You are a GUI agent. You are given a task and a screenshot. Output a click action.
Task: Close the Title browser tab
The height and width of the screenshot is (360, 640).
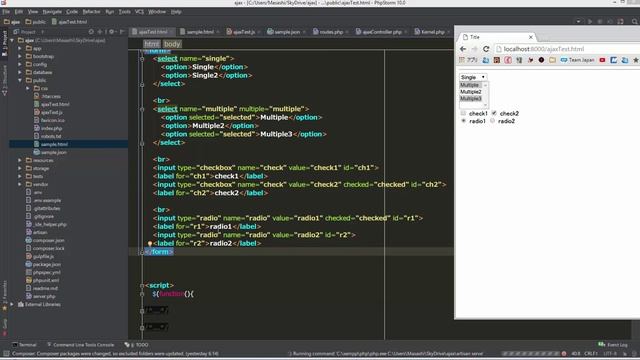click(531, 37)
